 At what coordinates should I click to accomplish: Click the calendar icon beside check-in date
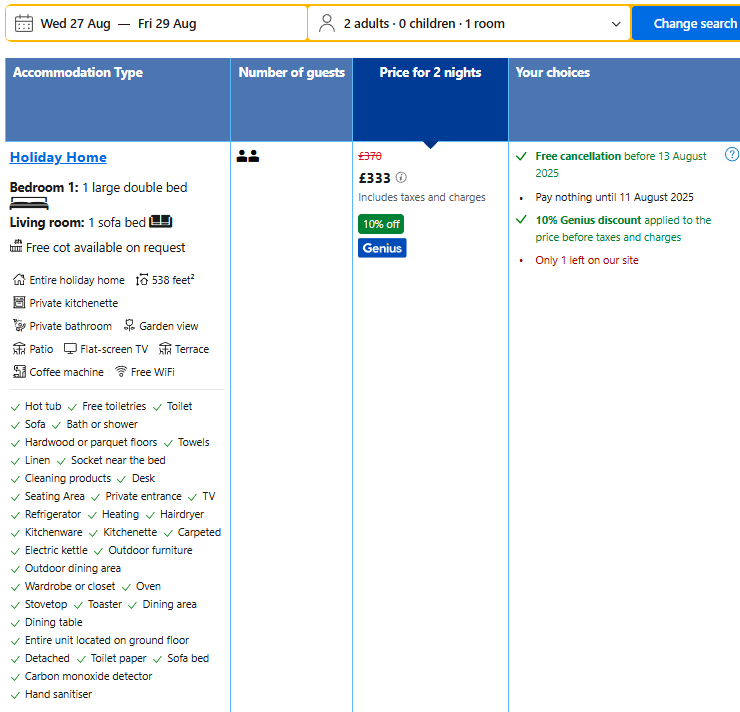pyautogui.click(x=24, y=23)
